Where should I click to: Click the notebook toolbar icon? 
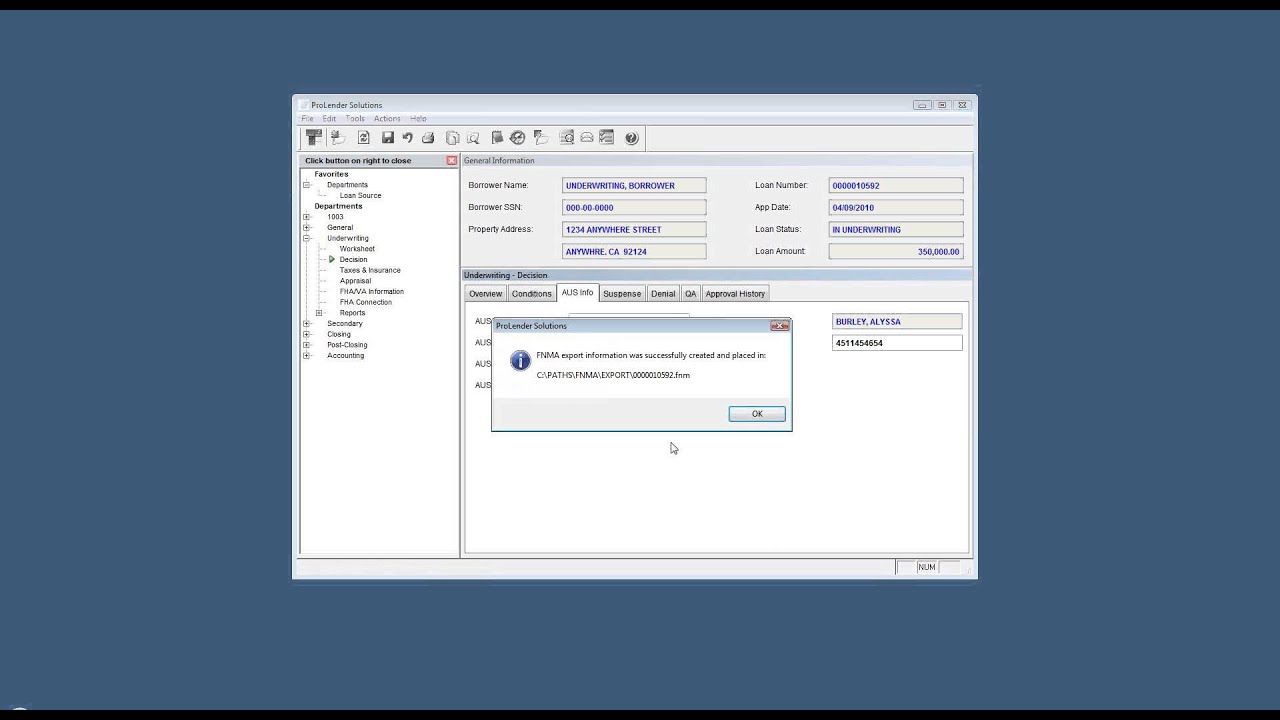[497, 138]
